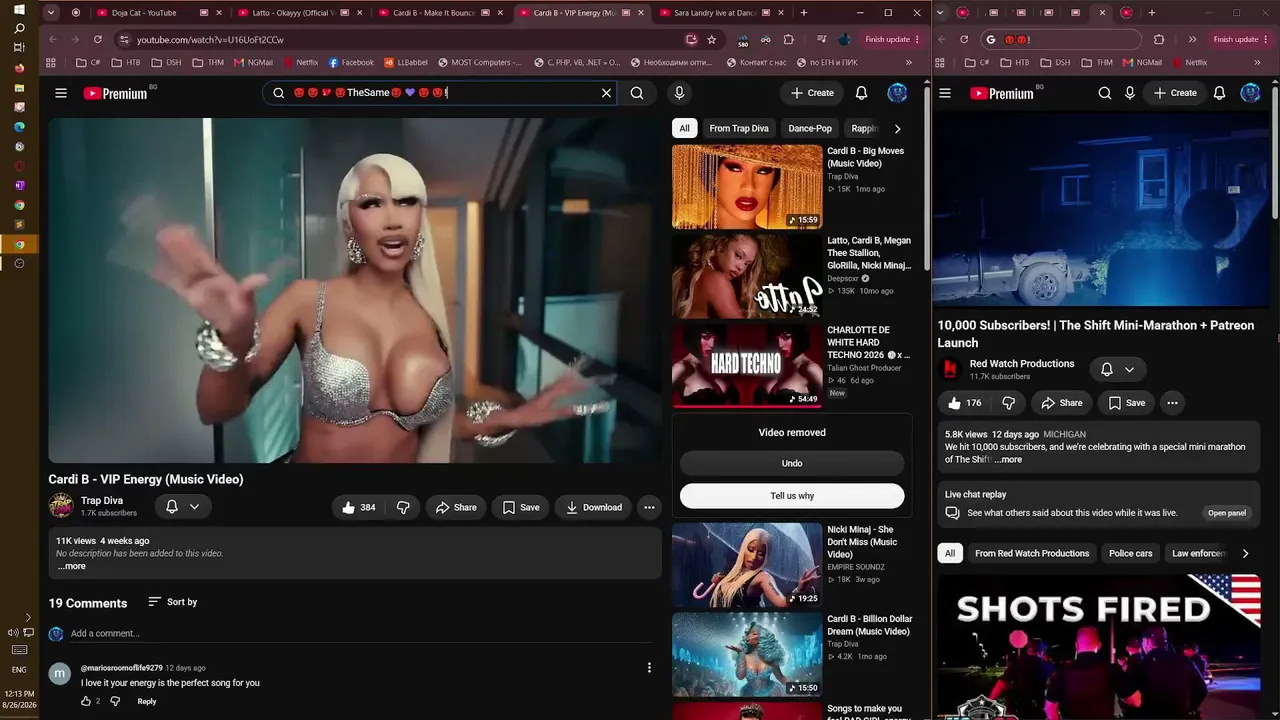Share the VIP Energy video
This screenshot has width=1280, height=720.
(455, 507)
